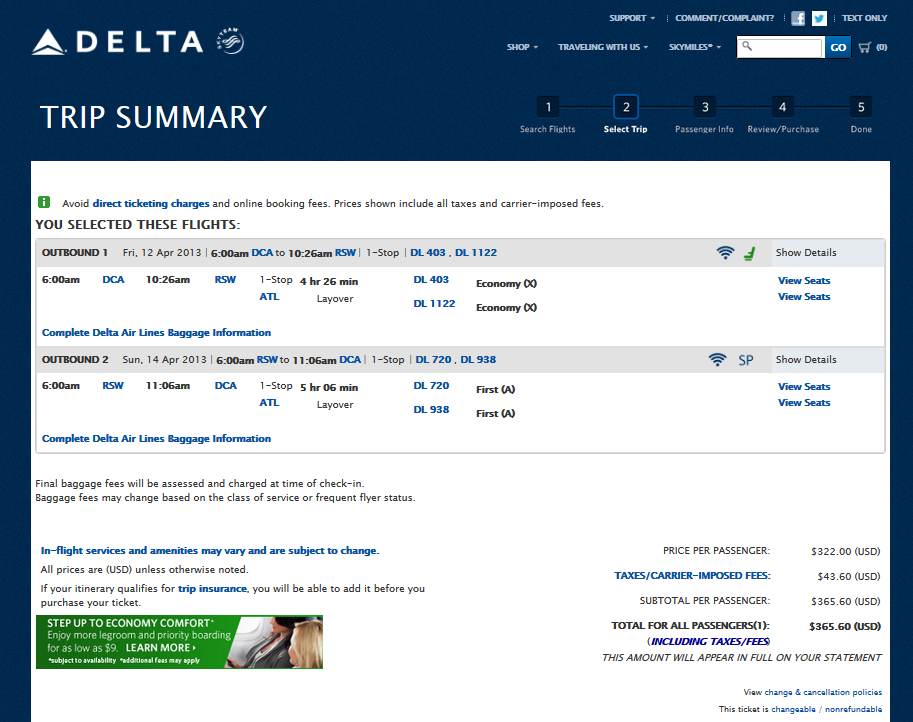Viewport: 913px width, 722px height.
Task: Click the green info icon near ticketing charges
Action: point(44,202)
